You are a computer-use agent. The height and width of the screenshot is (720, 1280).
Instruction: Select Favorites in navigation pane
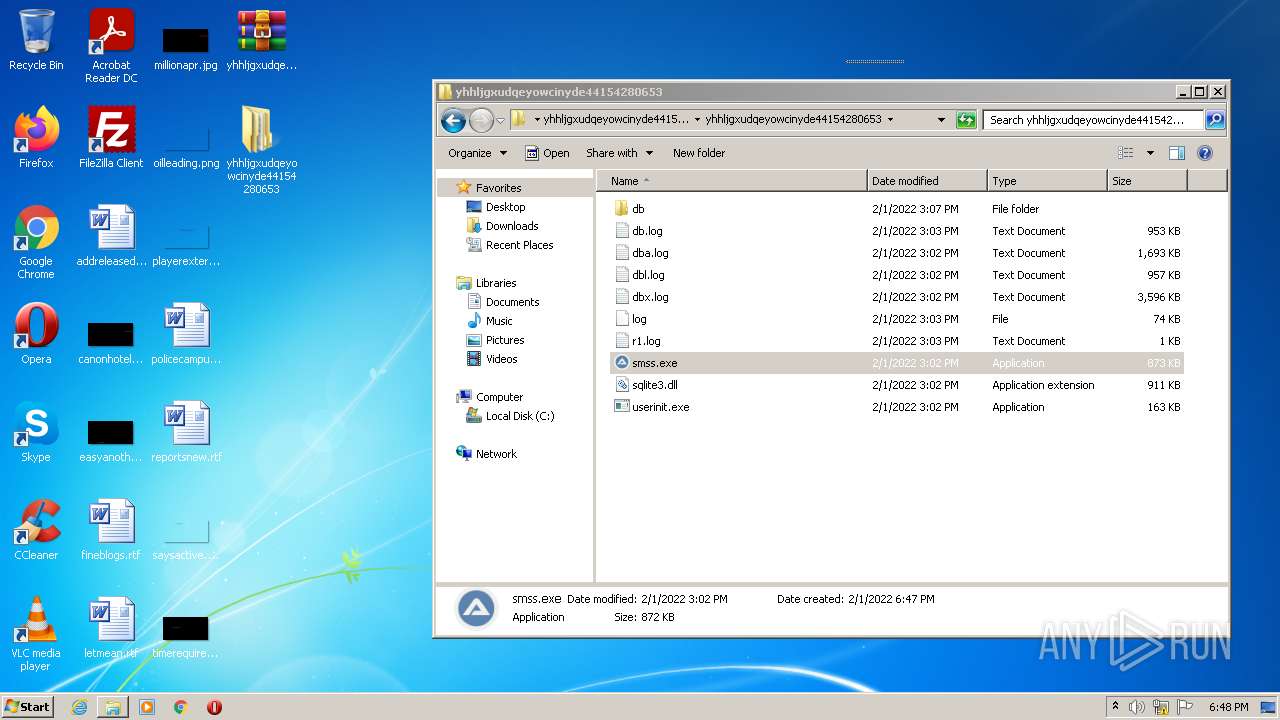[x=498, y=188]
